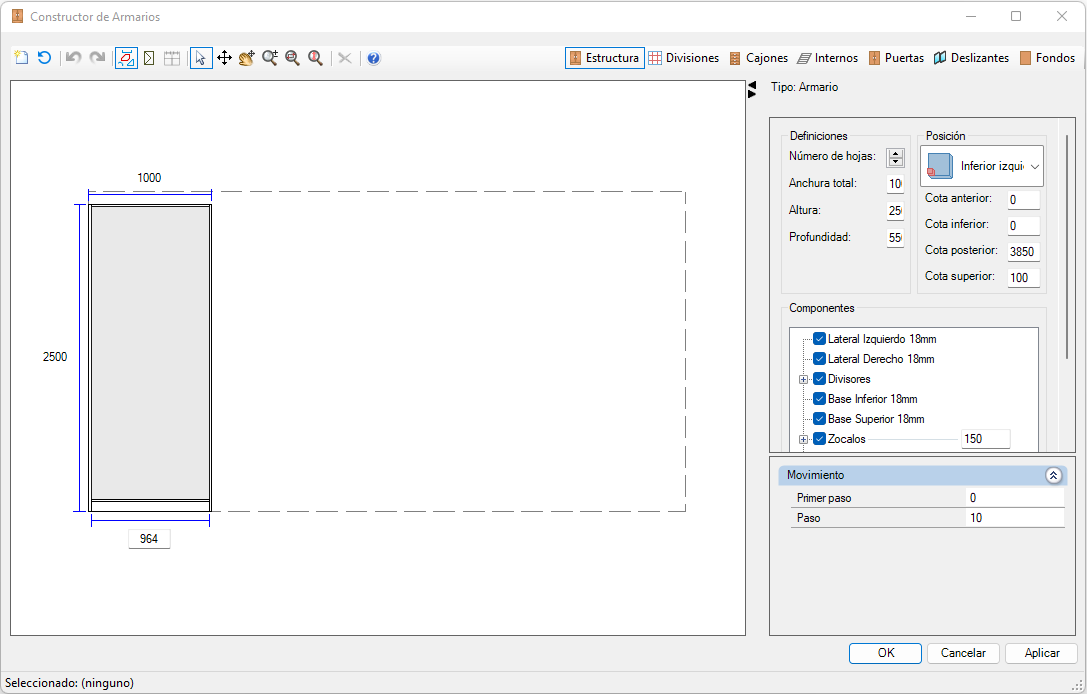The height and width of the screenshot is (694, 1087).
Task: Open the Puertas tab
Action: pos(896,58)
